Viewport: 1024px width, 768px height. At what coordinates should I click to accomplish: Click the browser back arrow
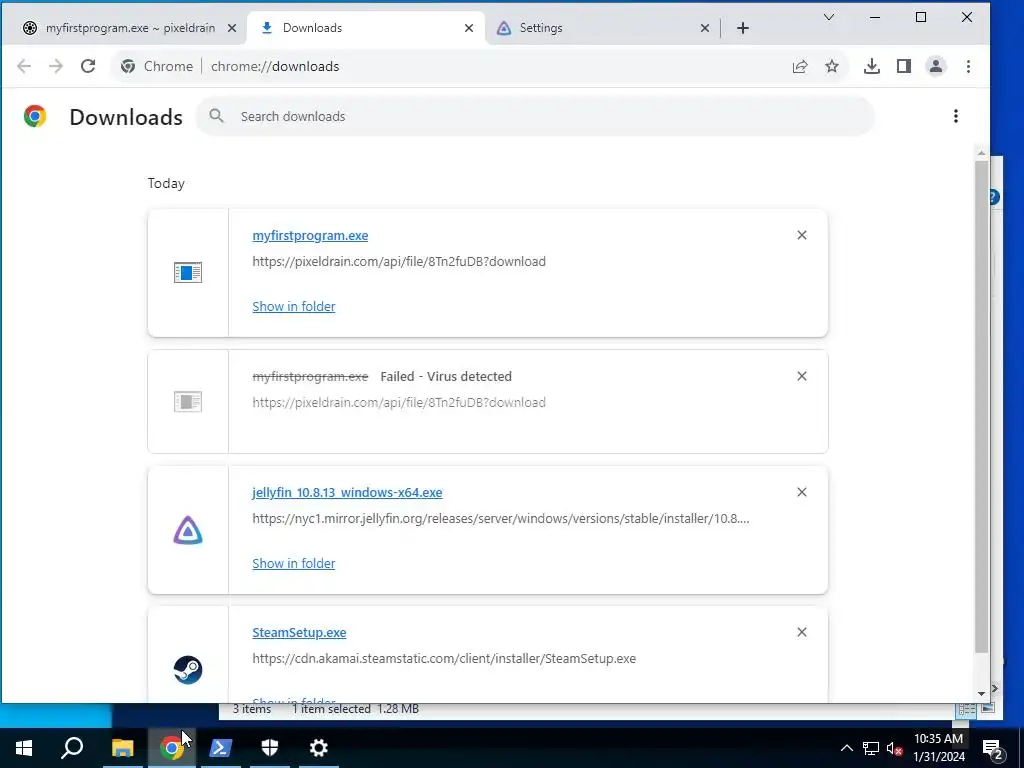pos(24,66)
